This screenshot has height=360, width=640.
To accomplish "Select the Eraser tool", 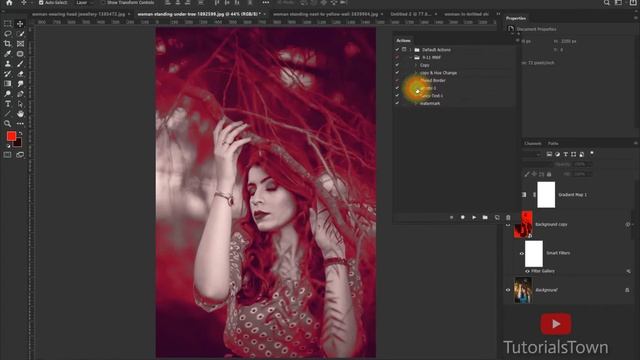I will (x=20, y=74).
